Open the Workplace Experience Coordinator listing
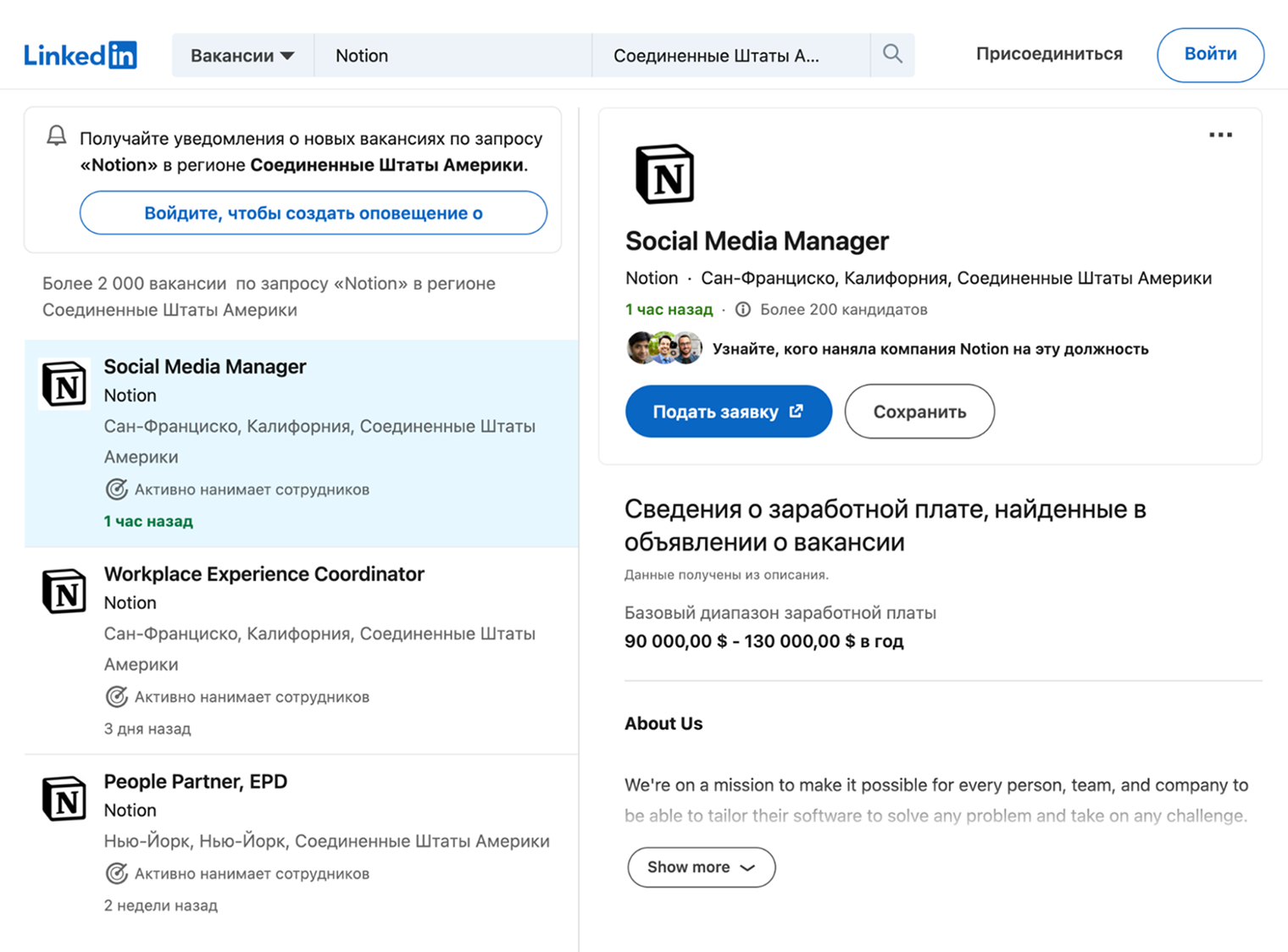 [x=264, y=574]
